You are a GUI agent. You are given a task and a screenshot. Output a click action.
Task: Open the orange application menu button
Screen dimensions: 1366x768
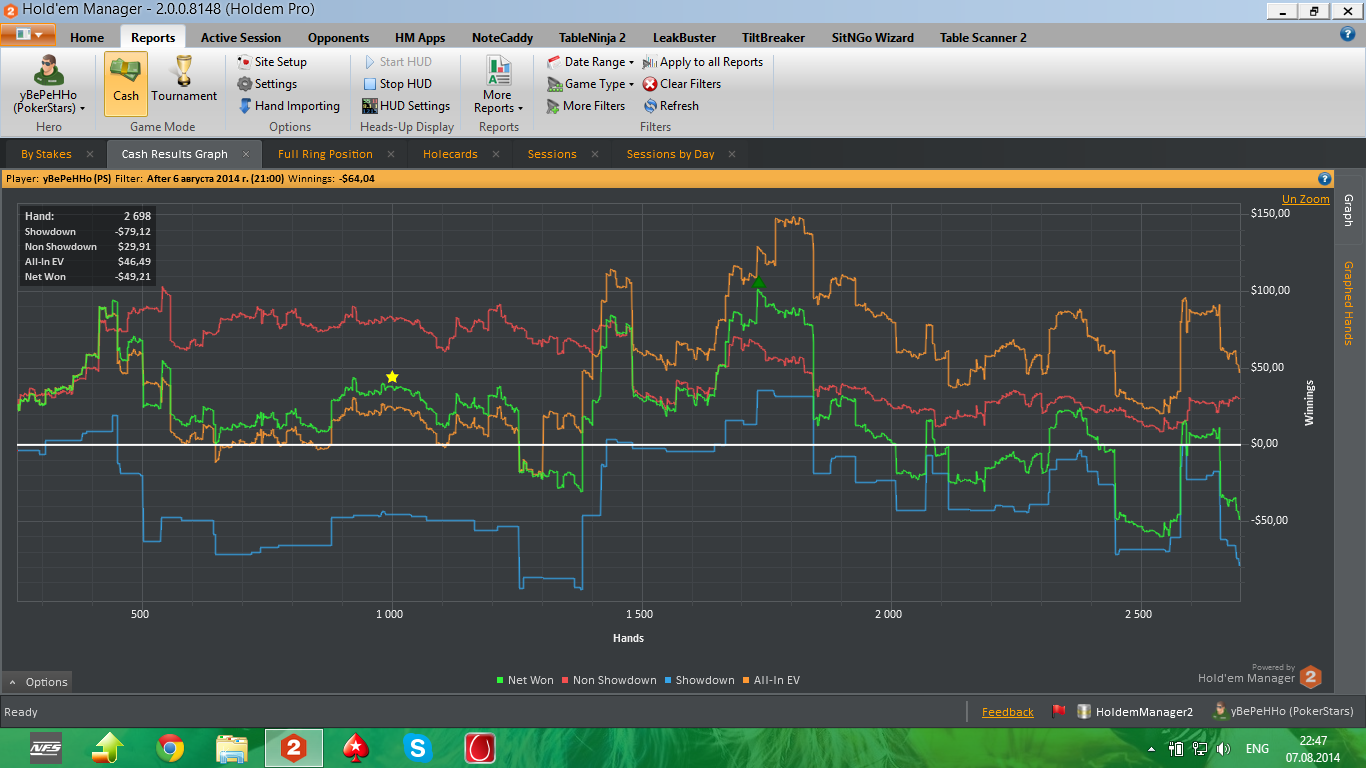pos(28,34)
